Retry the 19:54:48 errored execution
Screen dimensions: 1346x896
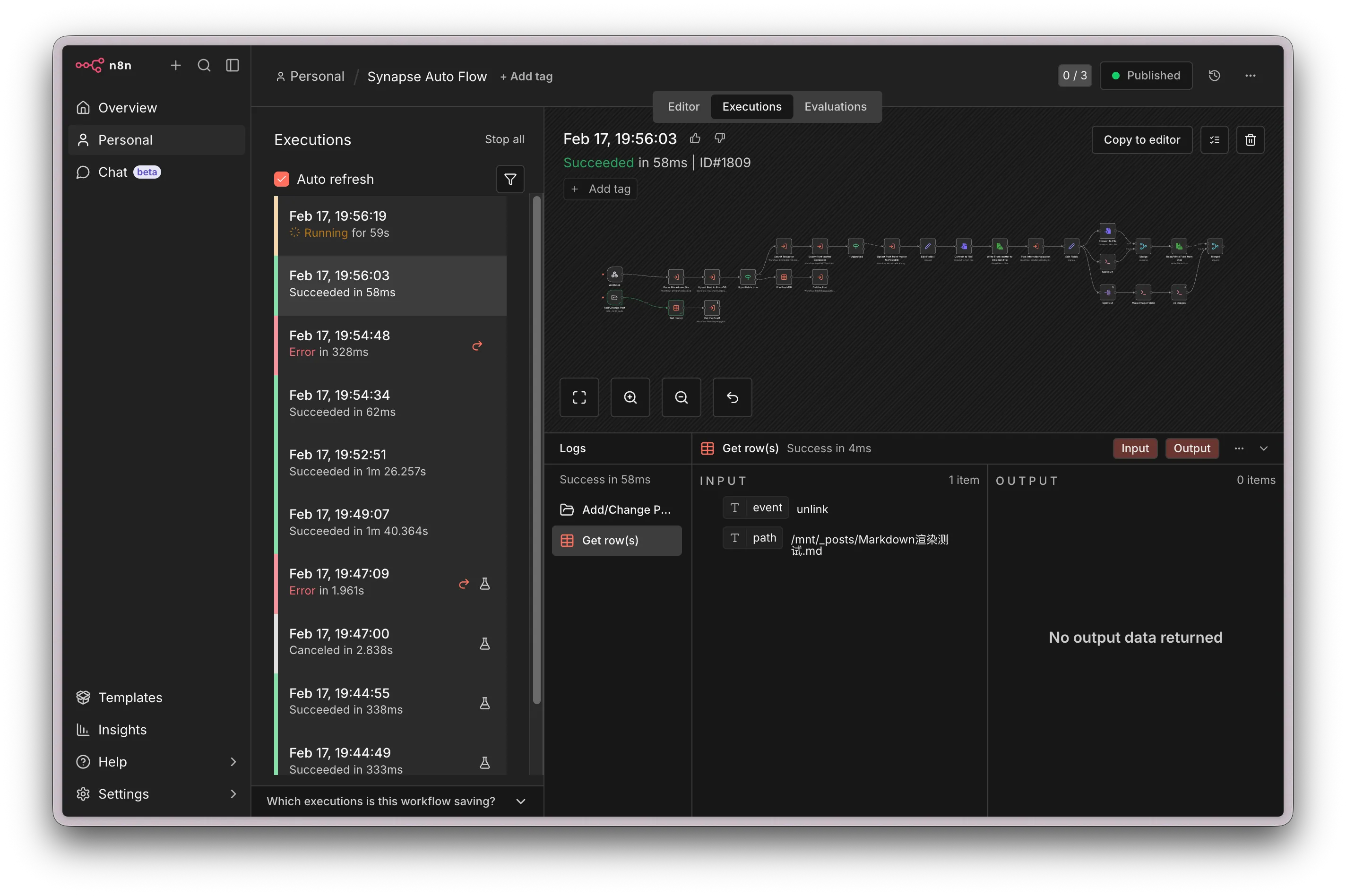click(x=477, y=345)
